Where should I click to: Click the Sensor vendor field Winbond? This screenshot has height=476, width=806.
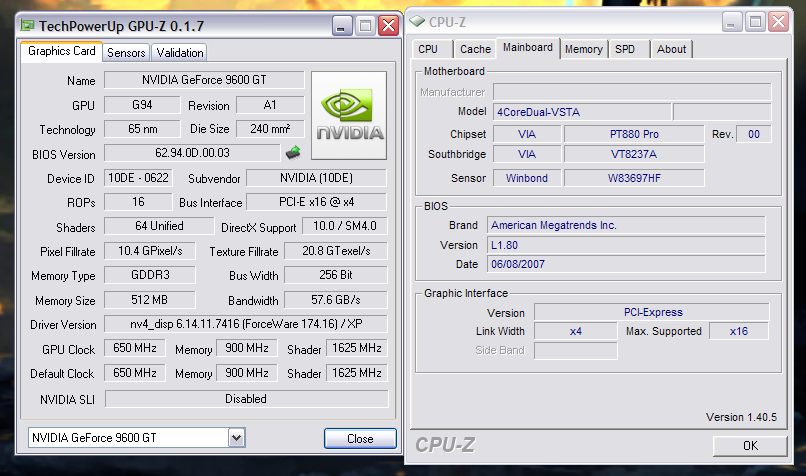tap(527, 178)
